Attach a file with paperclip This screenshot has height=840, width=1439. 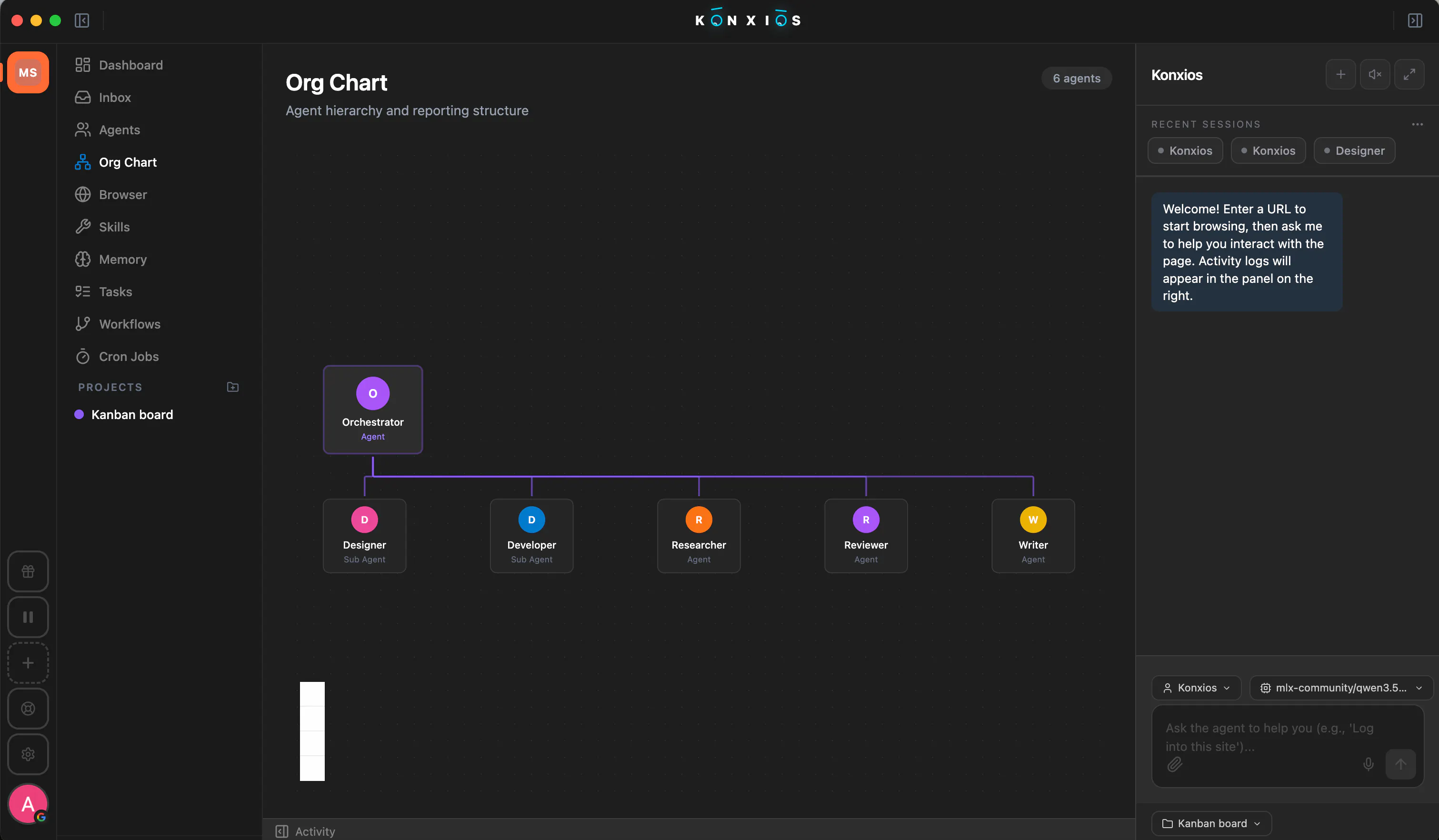tap(1174, 764)
